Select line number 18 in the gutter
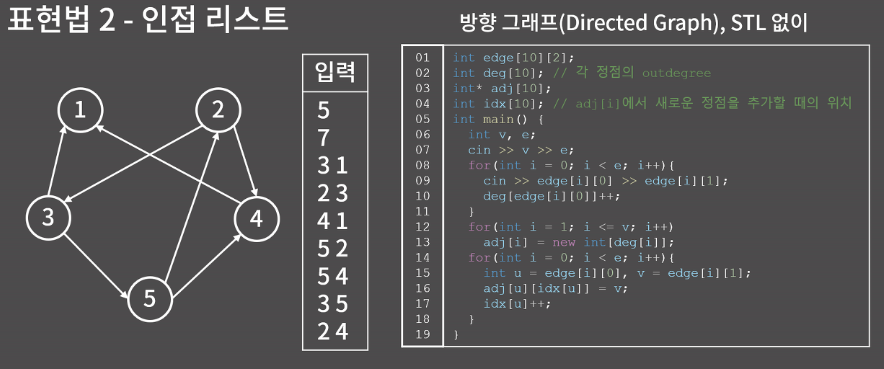Image resolution: width=884 pixels, height=369 pixels. click(x=422, y=319)
